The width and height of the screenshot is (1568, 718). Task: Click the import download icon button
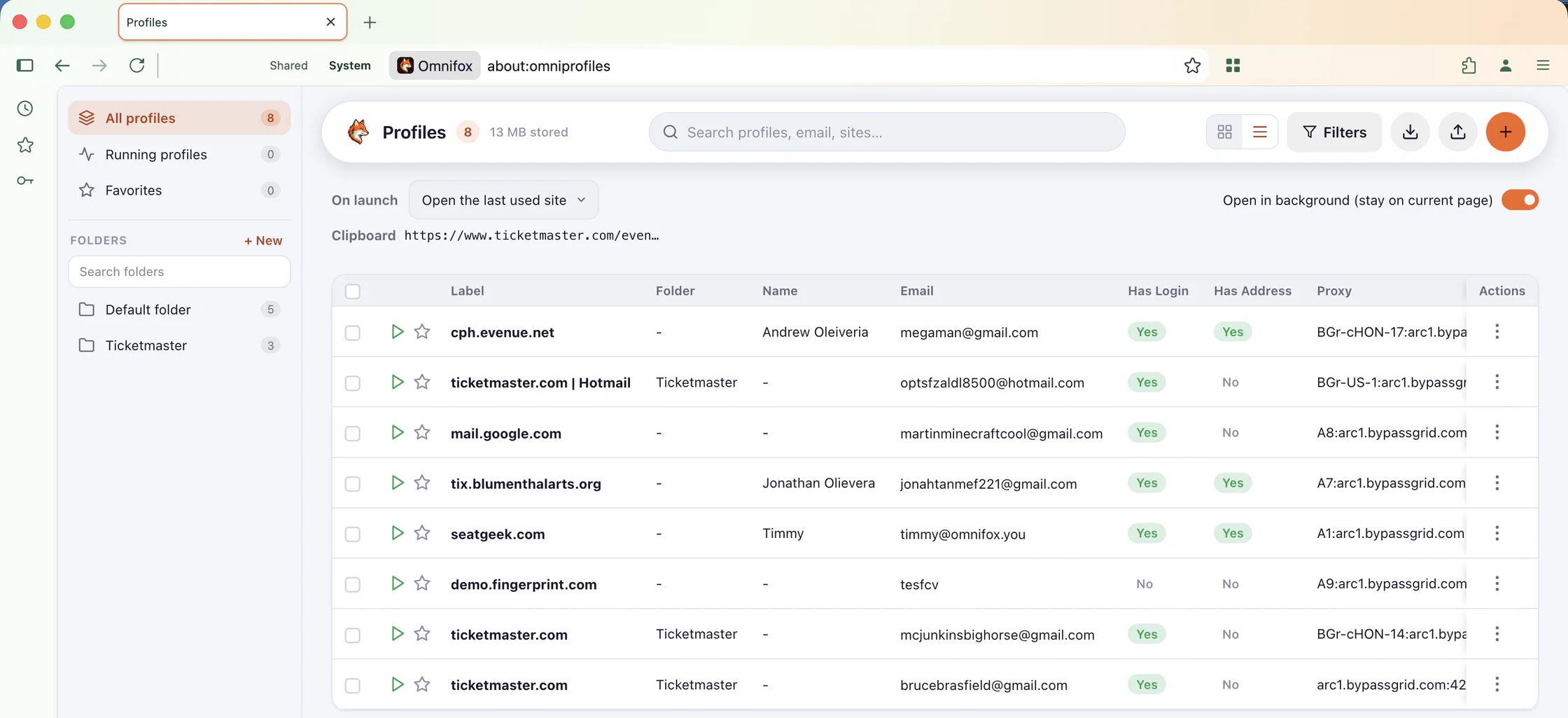(1410, 132)
